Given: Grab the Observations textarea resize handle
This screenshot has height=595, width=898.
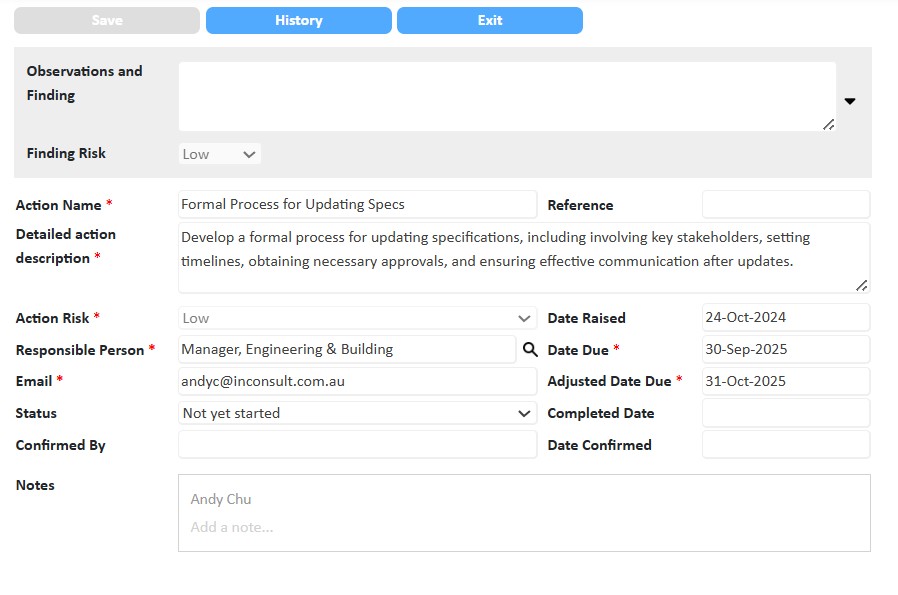Looking at the screenshot, I should 828,124.
